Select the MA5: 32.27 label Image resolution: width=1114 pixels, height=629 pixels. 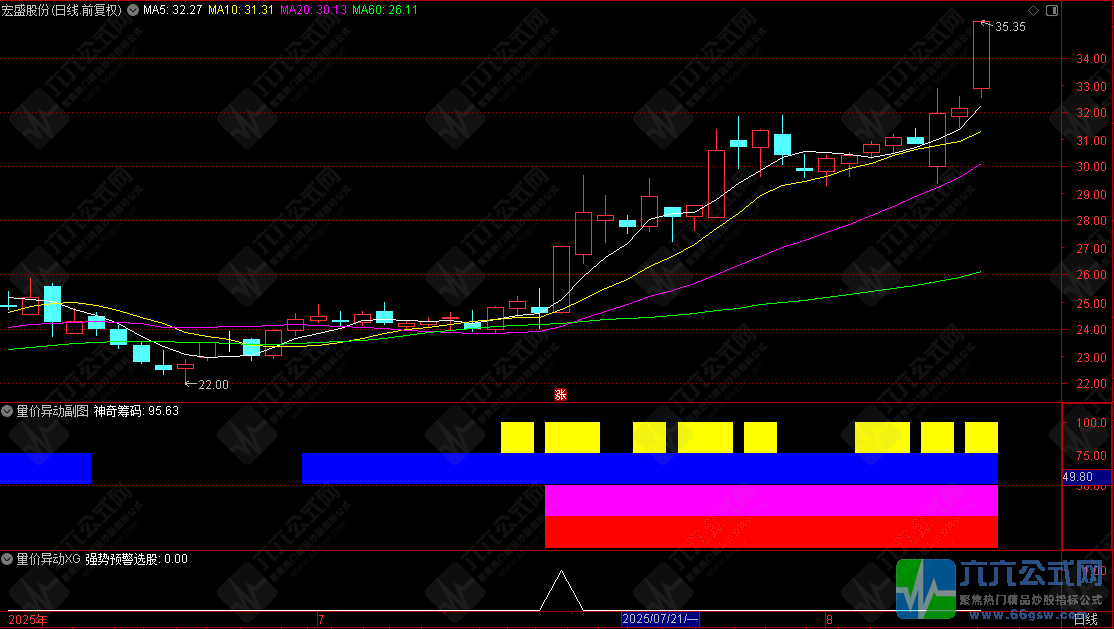(x=173, y=10)
